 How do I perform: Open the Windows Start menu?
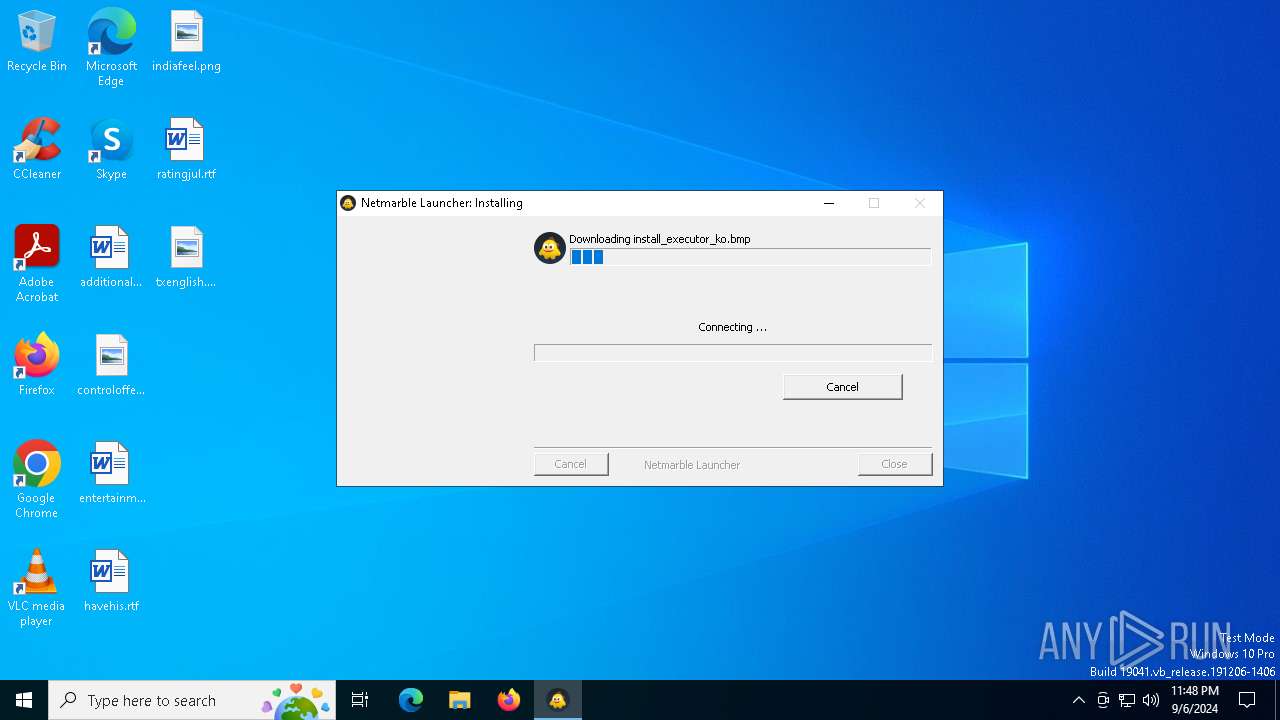(24, 700)
